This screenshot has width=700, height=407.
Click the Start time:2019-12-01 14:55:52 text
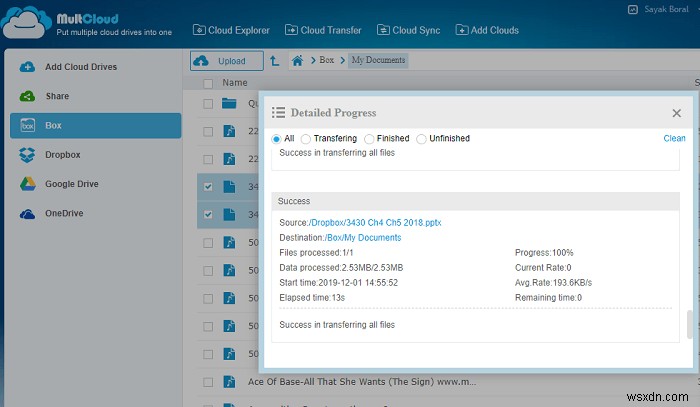point(338,283)
